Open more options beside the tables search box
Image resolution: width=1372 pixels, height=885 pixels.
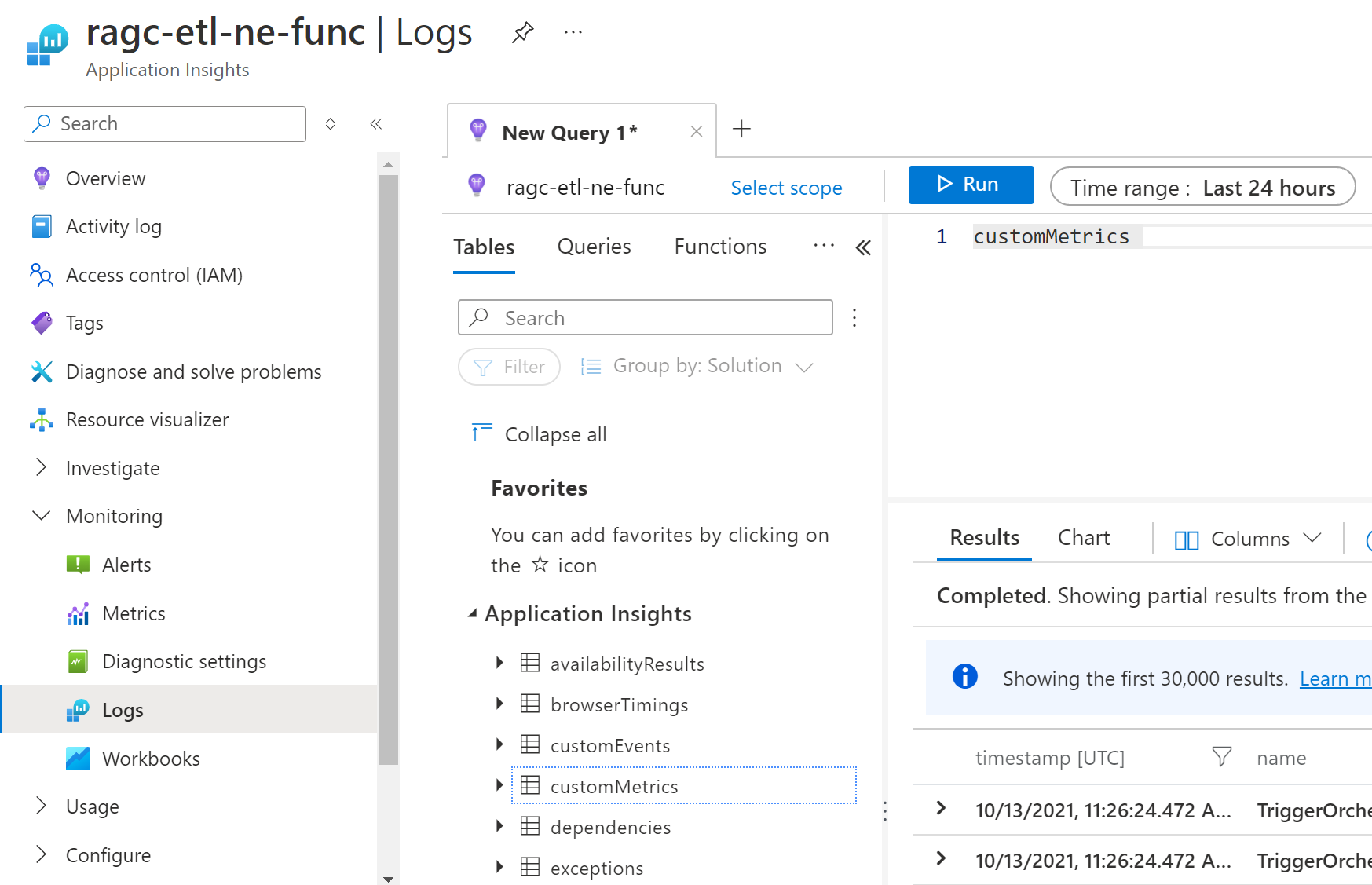854,317
